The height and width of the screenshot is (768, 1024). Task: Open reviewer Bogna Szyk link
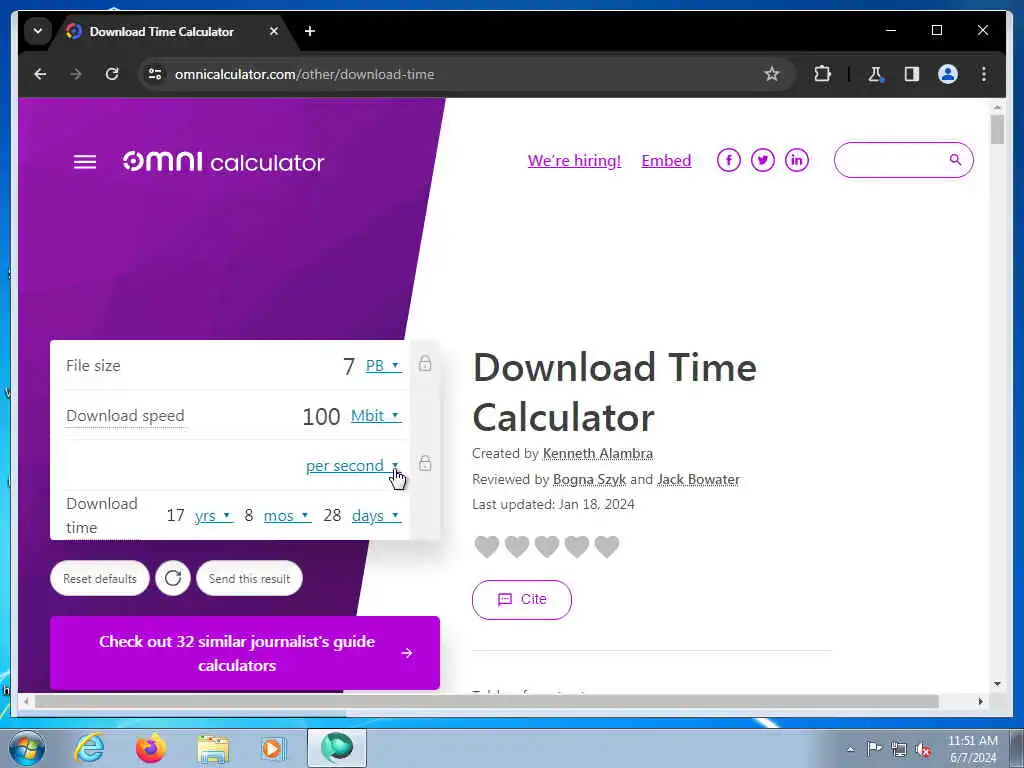(589, 479)
